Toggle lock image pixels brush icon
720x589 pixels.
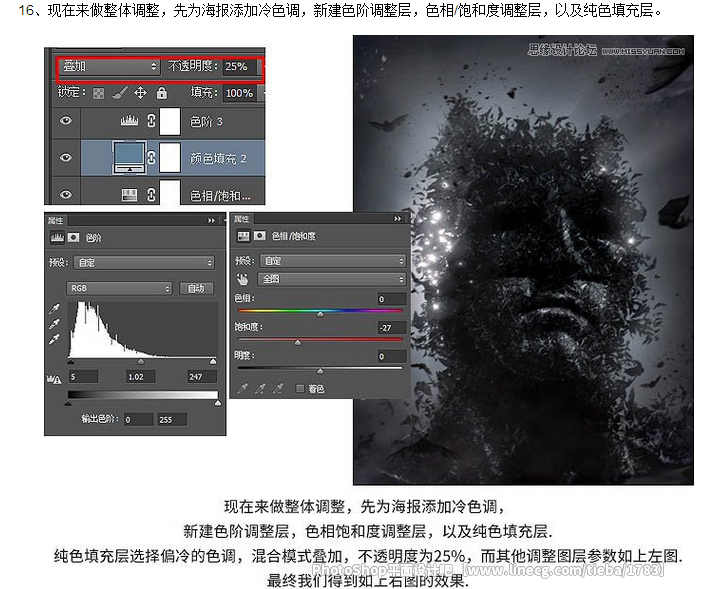click(x=119, y=93)
